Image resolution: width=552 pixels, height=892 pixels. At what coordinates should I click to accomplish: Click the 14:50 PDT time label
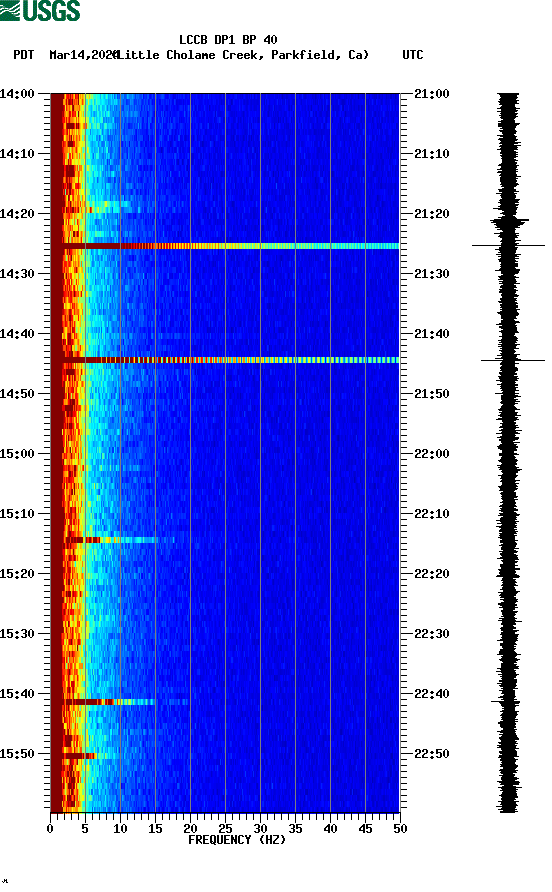(18, 394)
